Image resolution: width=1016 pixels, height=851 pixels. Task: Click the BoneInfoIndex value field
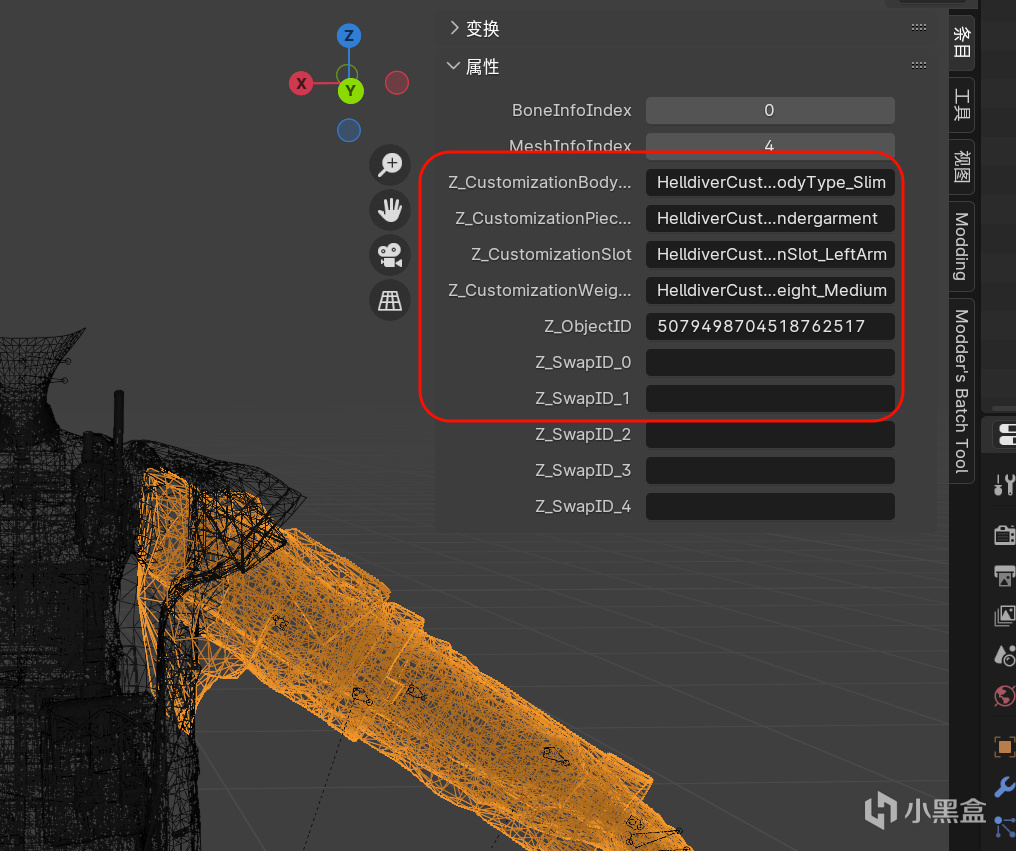pyautogui.click(x=770, y=110)
